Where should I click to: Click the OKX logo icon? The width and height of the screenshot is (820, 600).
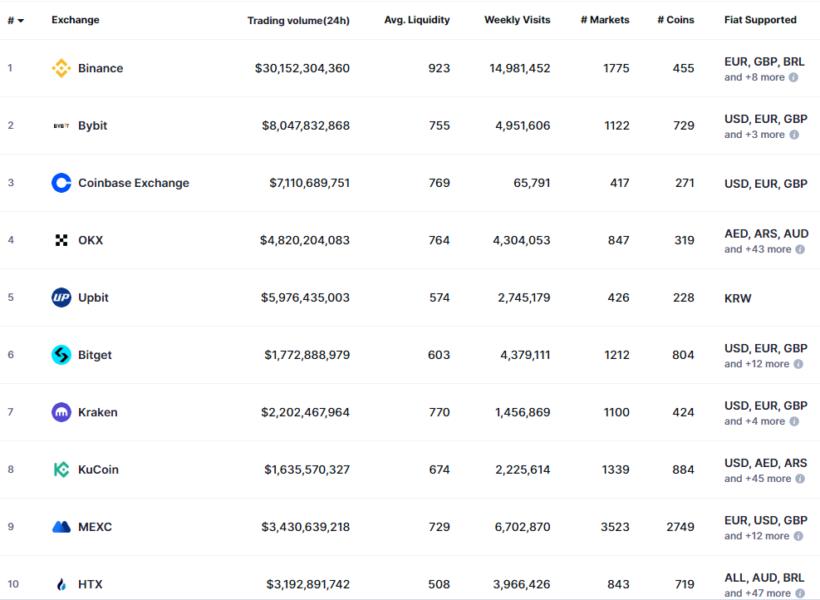click(61, 240)
